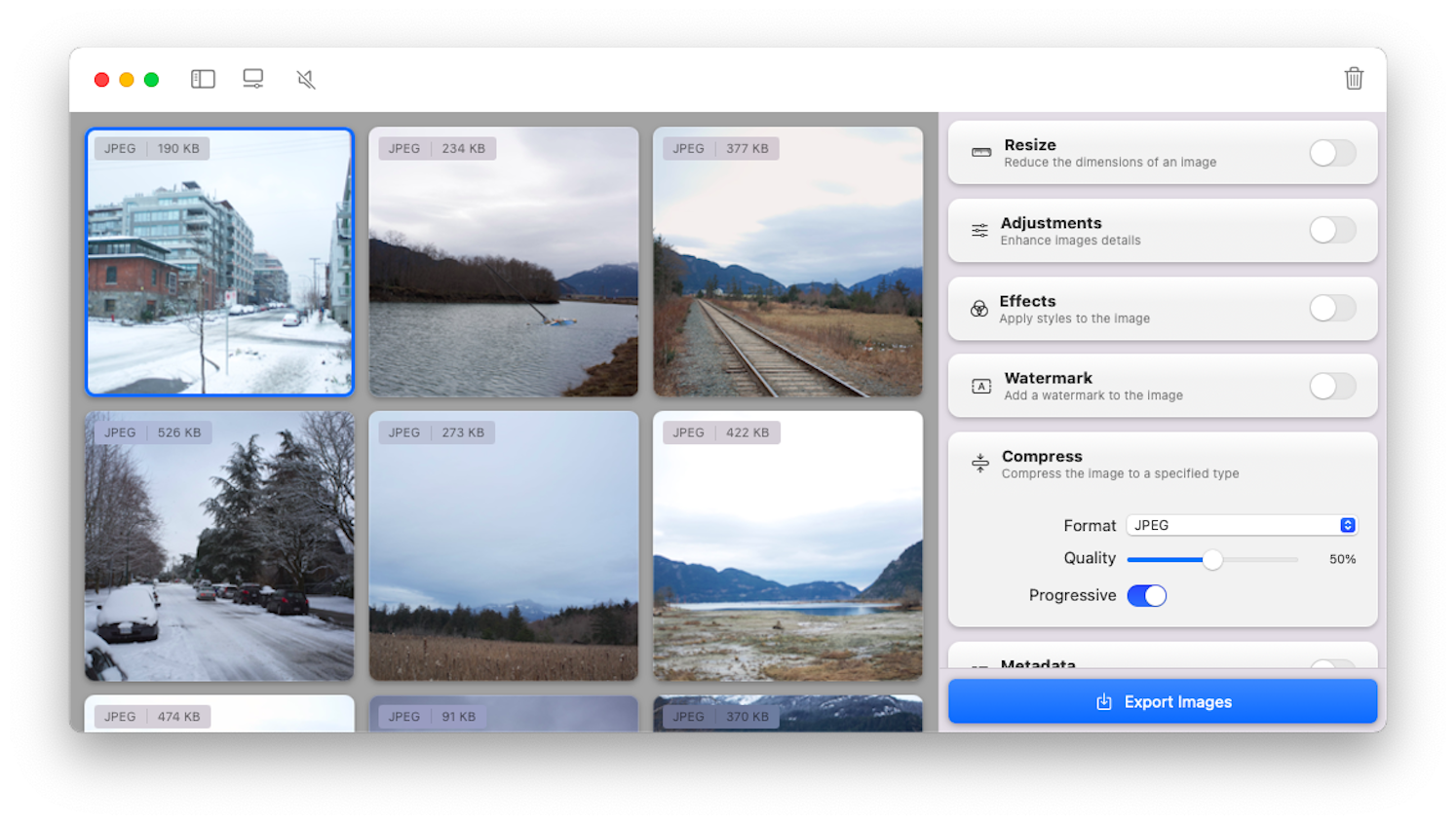Click the mute sound icon in the toolbar
The width and height of the screenshot is (1456, 824).
point(305,78)
